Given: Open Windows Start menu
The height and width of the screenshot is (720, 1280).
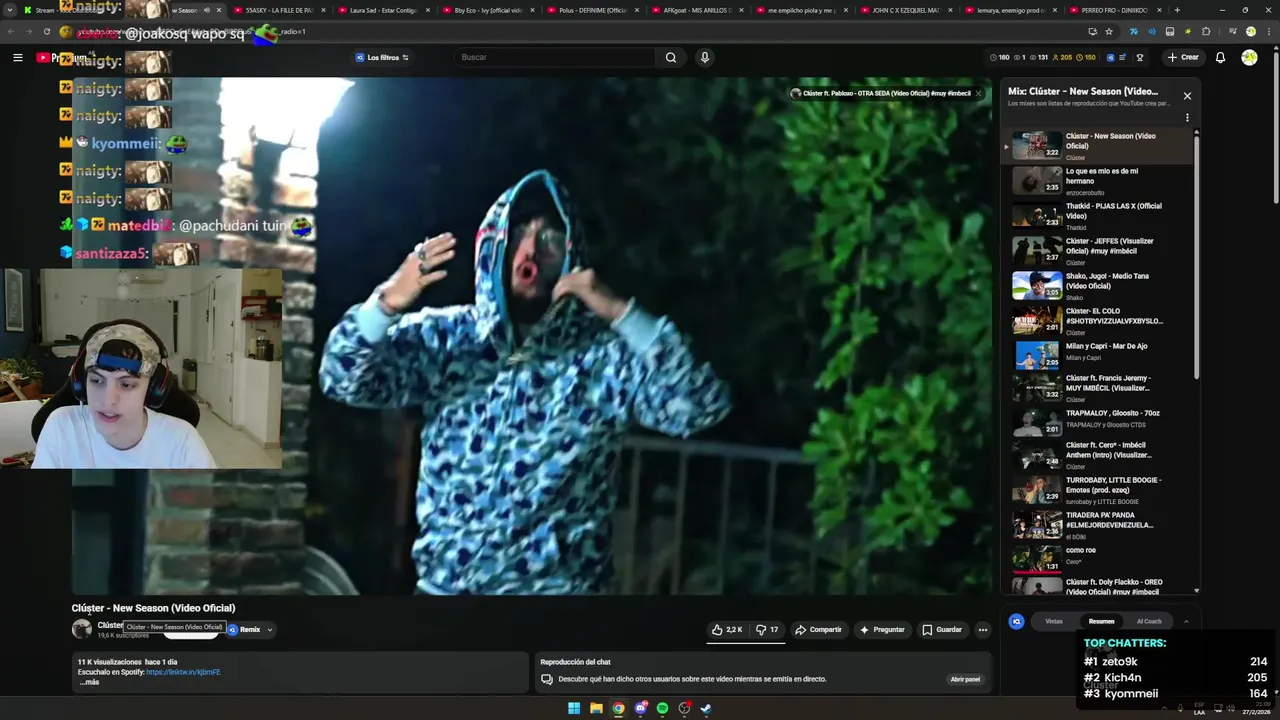Looking at the screenshot, I should pos(574,708).
